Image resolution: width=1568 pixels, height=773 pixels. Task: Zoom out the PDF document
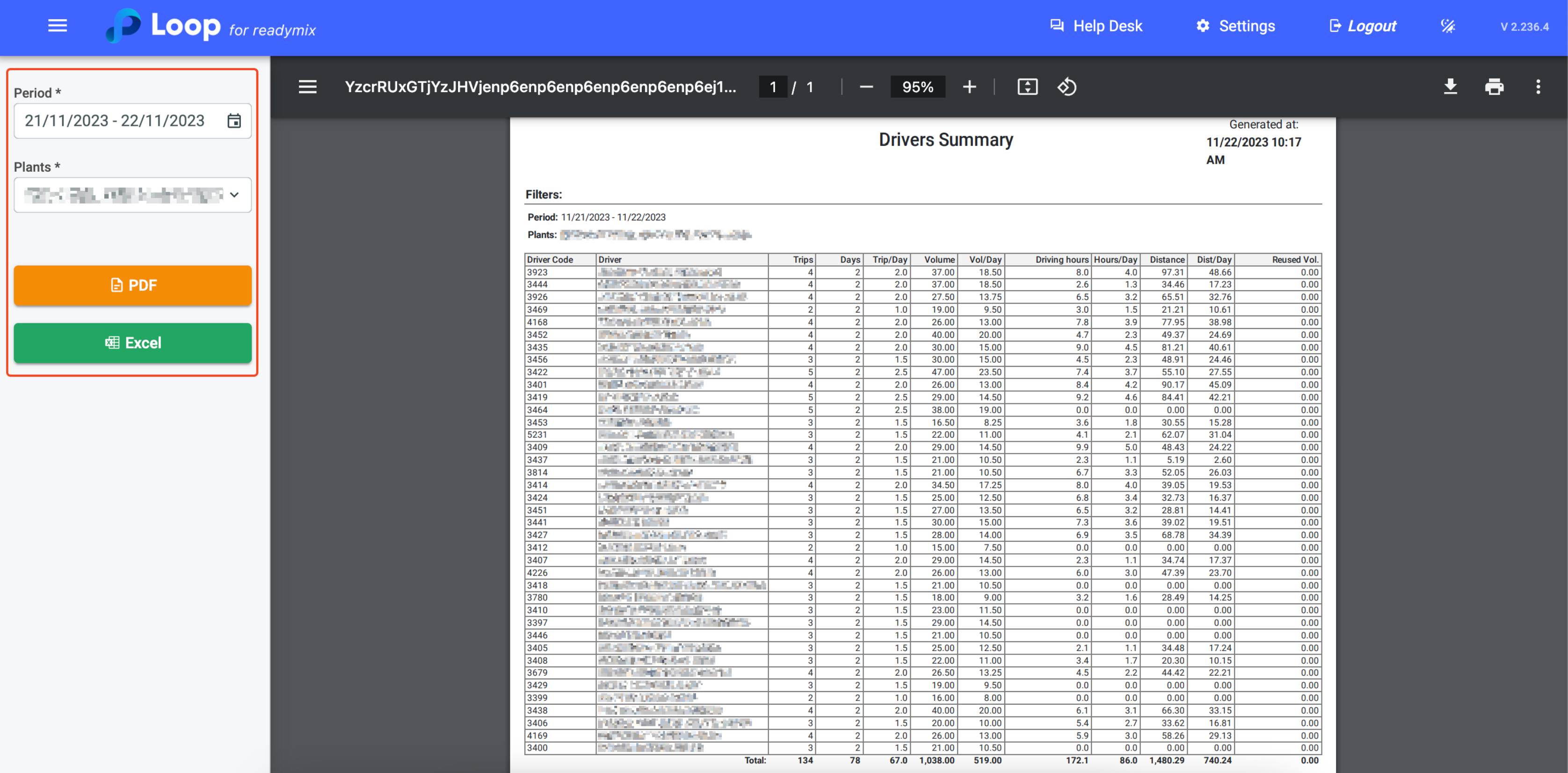point(866,87)
